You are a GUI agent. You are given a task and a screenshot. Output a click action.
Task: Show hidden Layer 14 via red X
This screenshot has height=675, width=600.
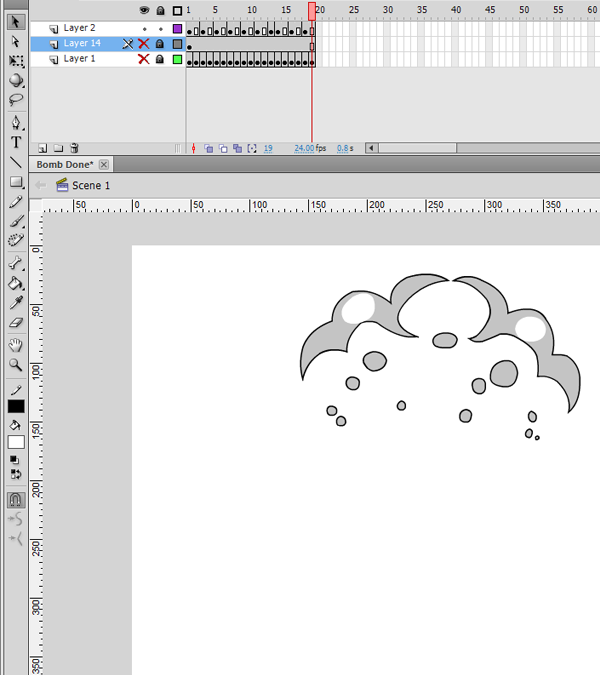pos(144,44)
